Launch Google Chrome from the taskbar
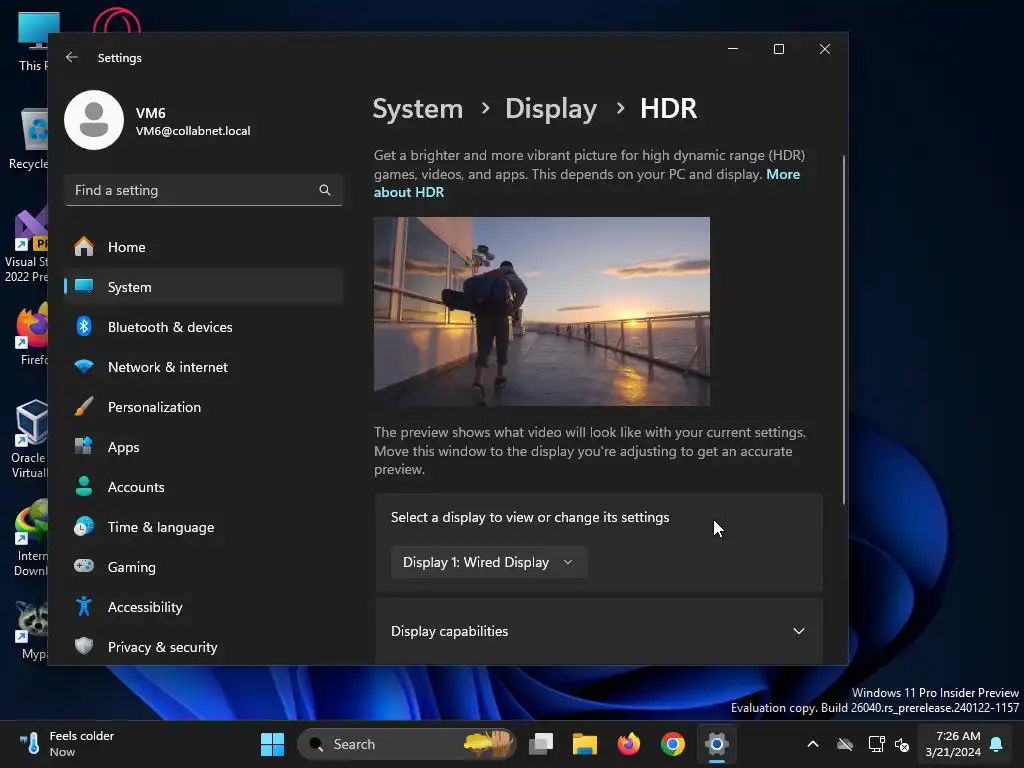This screenshot has width=1024, height=768. pyautogui.click(x=673, y=744)
